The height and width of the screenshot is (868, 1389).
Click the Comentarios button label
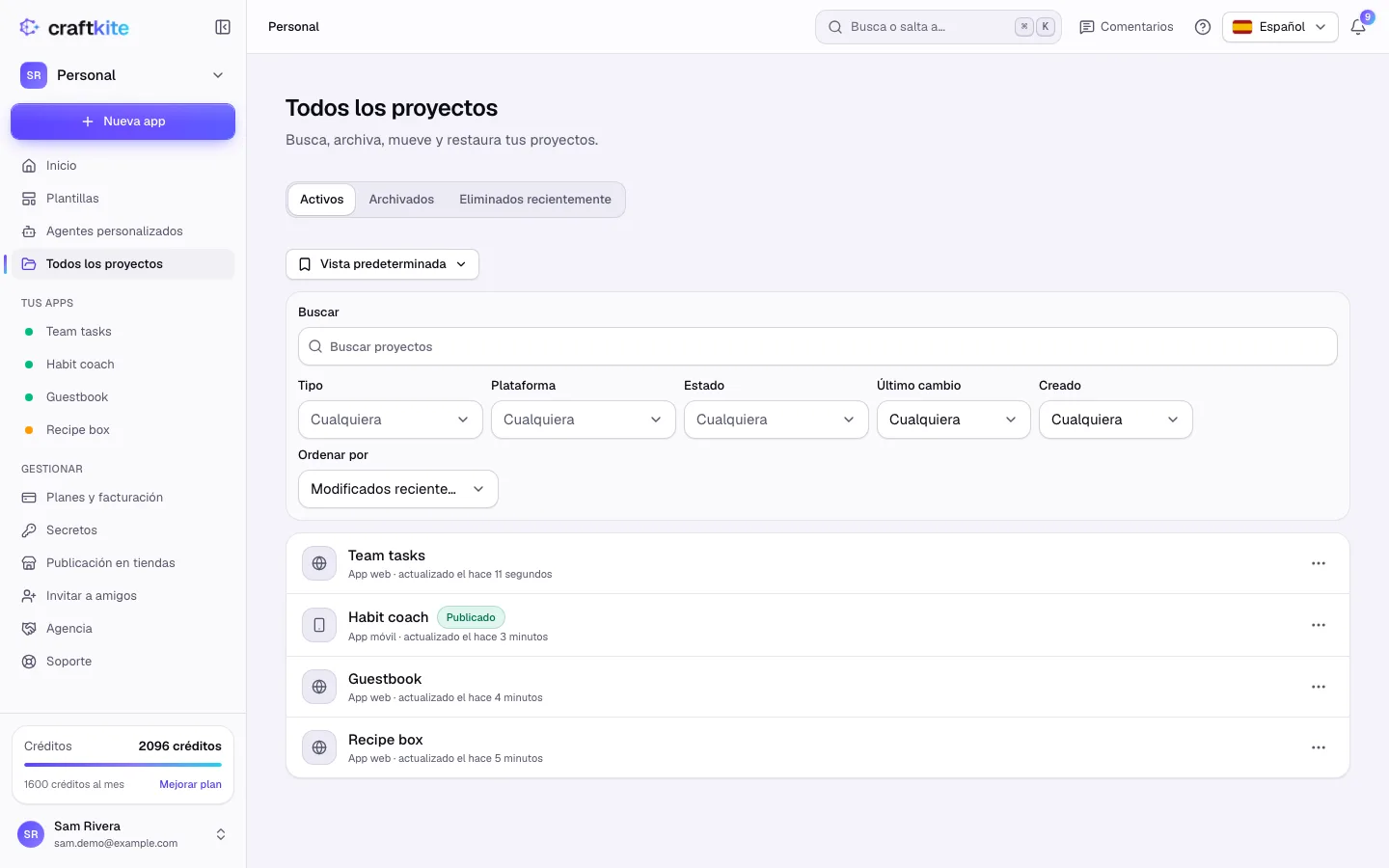[x=1136, y=27]
